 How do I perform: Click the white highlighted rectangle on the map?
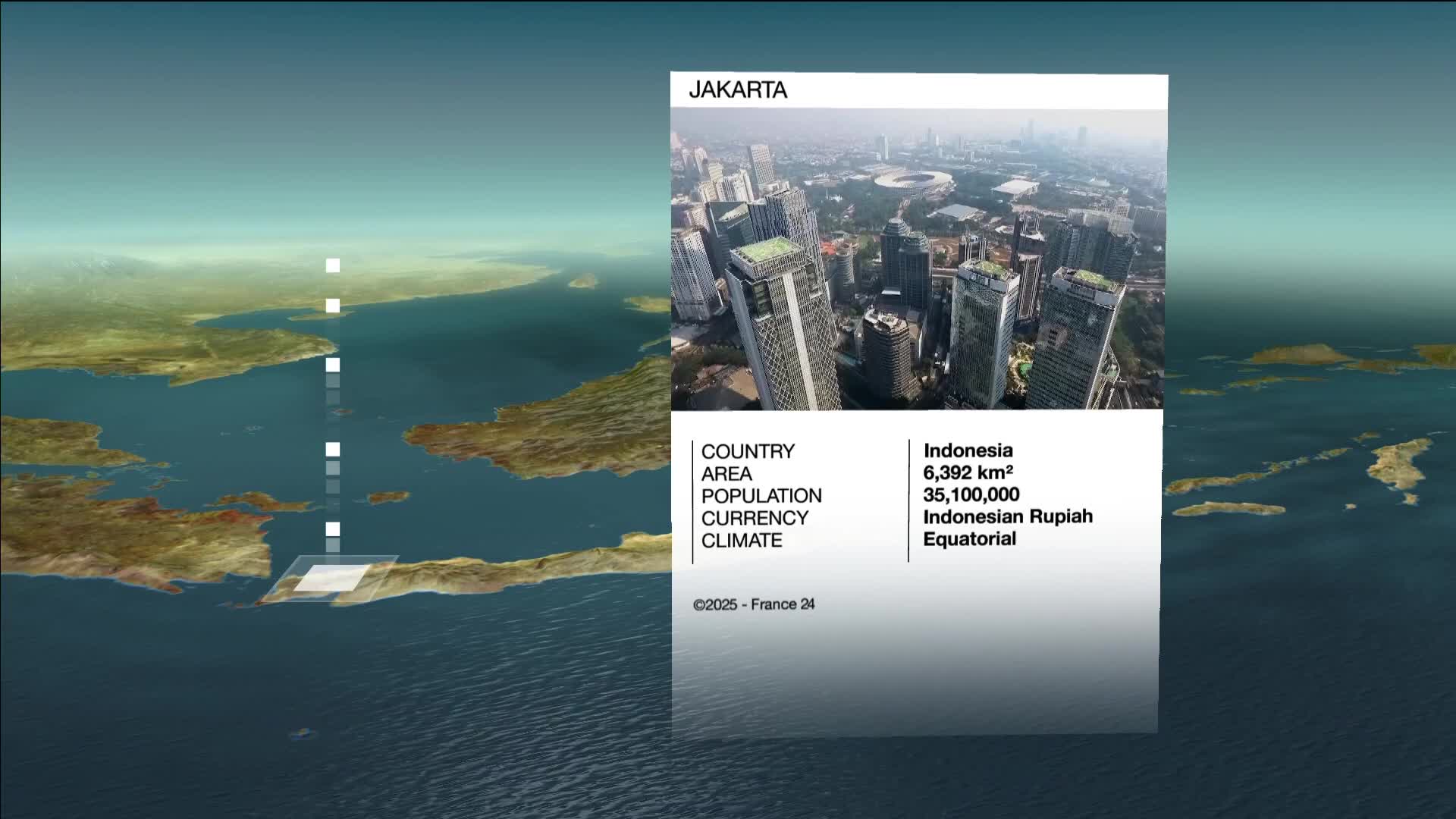tap(332, 578)
